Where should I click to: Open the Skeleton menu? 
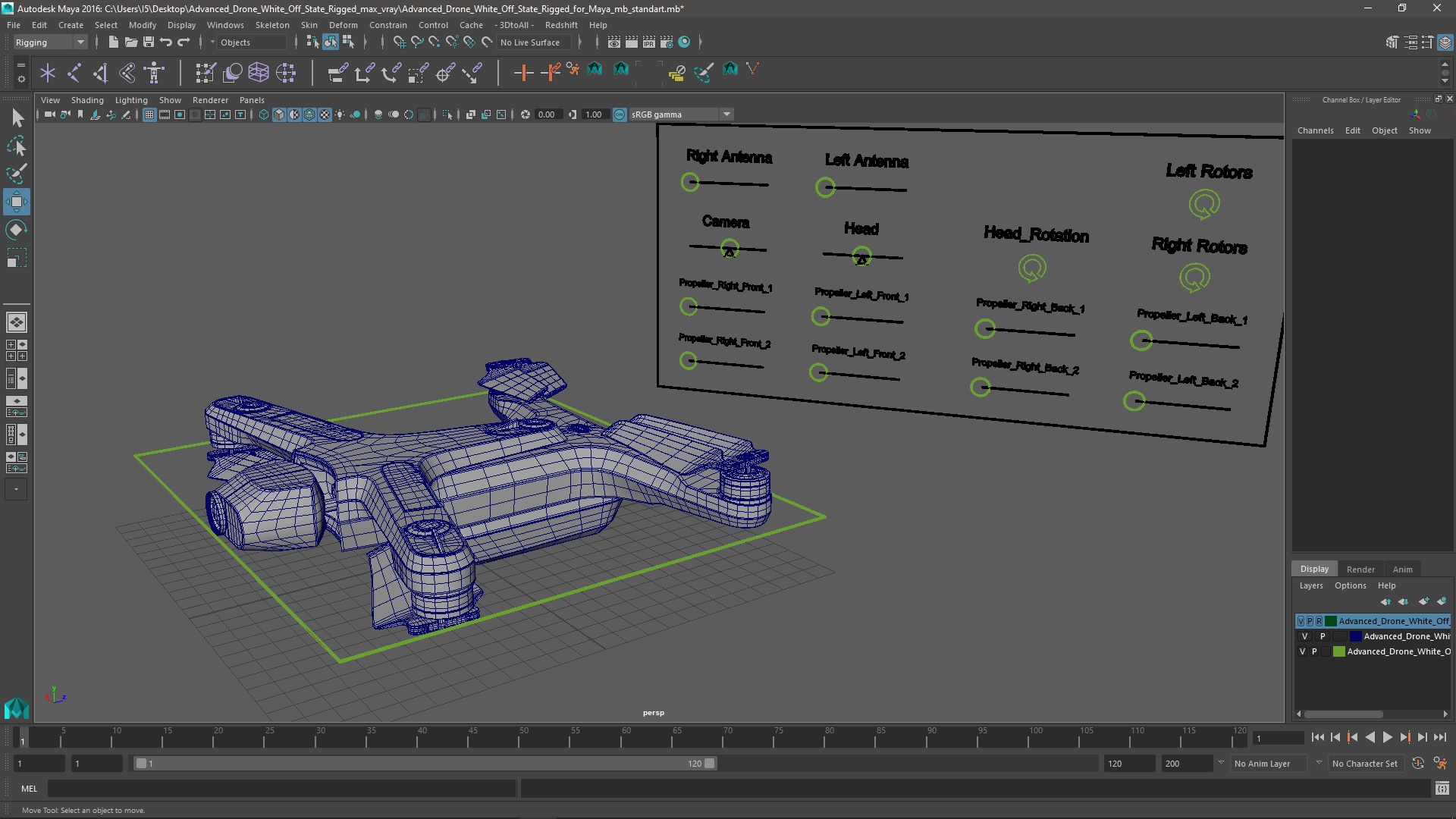tap(271, 25)
